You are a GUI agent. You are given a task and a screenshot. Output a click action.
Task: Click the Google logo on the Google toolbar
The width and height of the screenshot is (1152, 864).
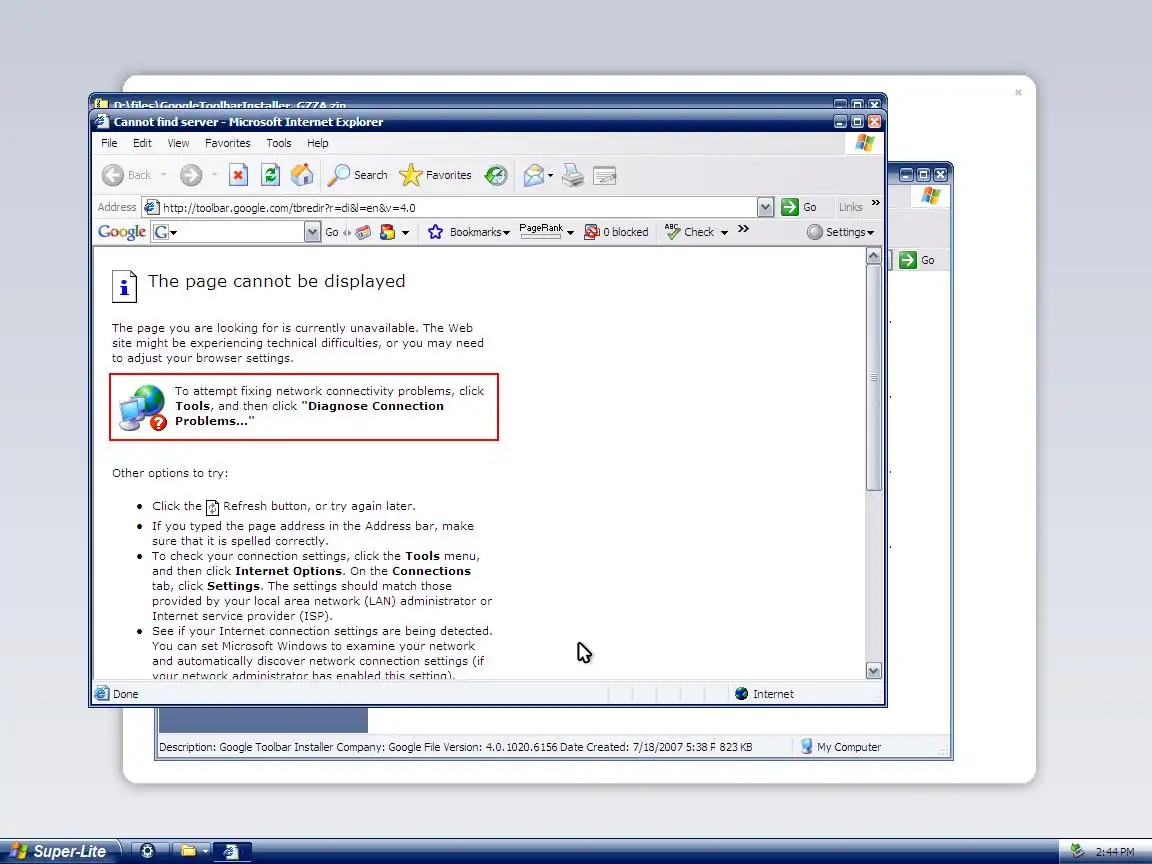[122, 232]
